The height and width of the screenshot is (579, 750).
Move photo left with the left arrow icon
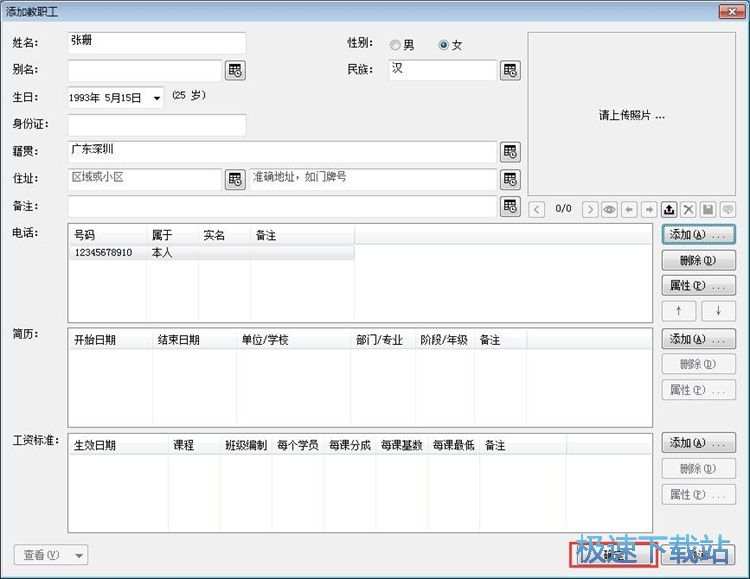coord(629,210)
